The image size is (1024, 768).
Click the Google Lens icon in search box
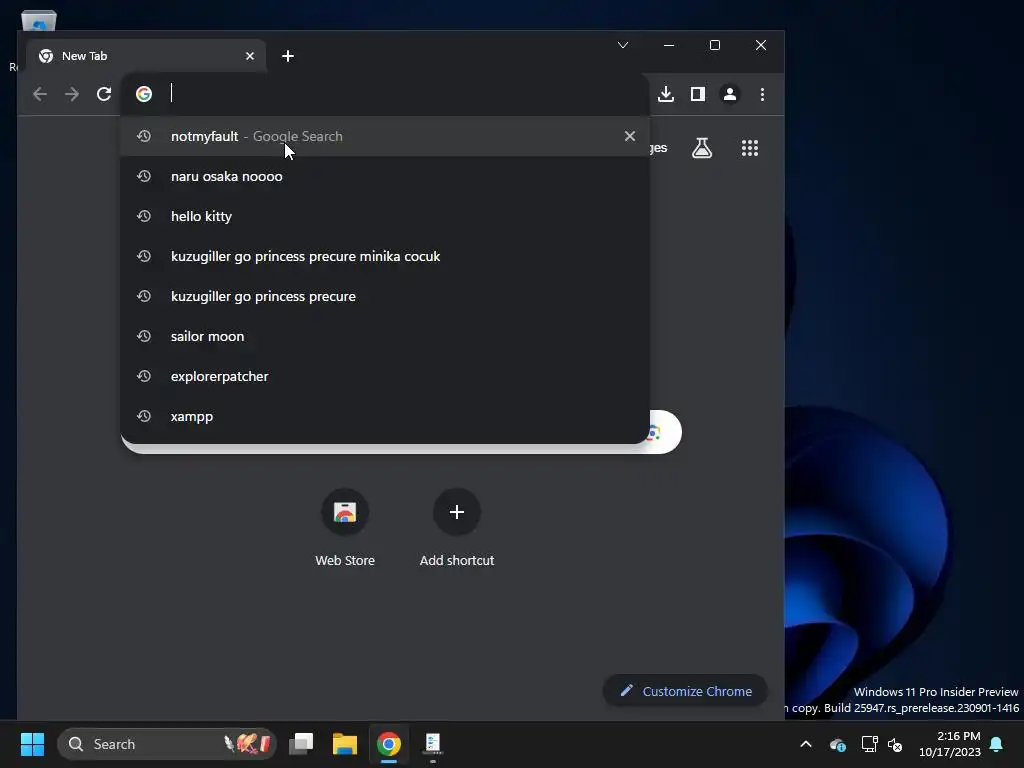[655, 432]
